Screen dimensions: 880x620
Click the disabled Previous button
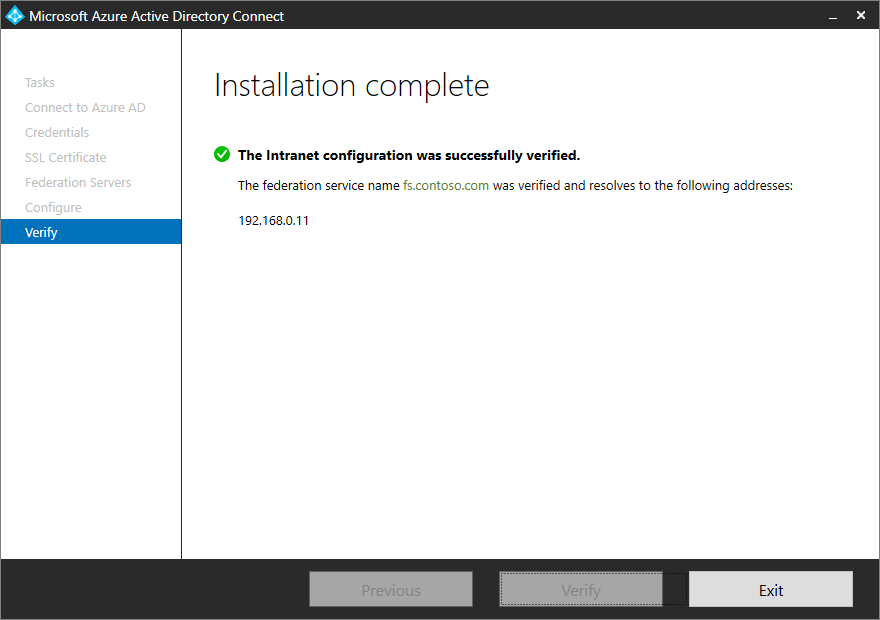[x=390, y=589]
